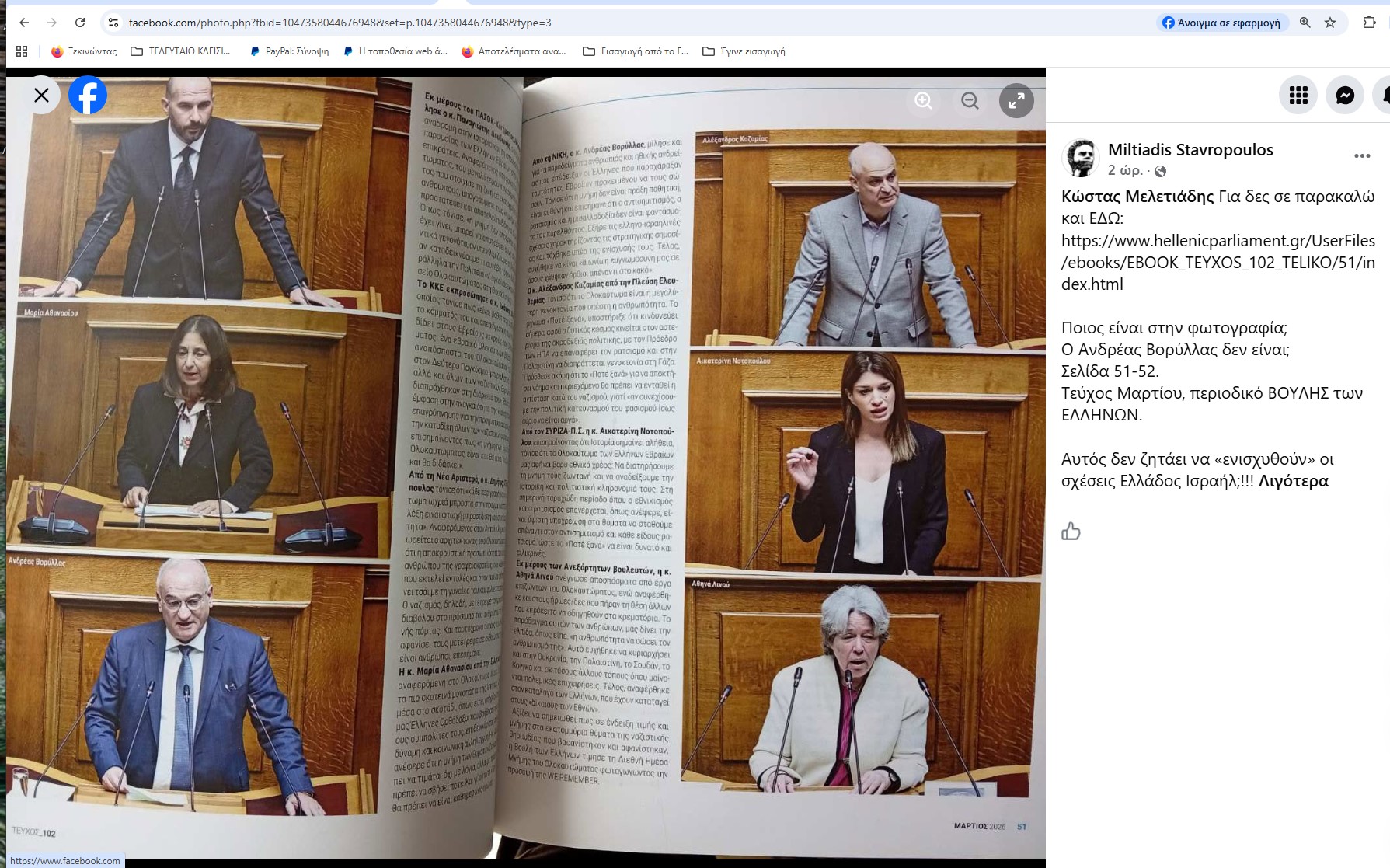The width and height of the screenshot is (1390, 868).
Task: Click the Άνοιγμα σε εφαρμογή button
Action: 1221,23
